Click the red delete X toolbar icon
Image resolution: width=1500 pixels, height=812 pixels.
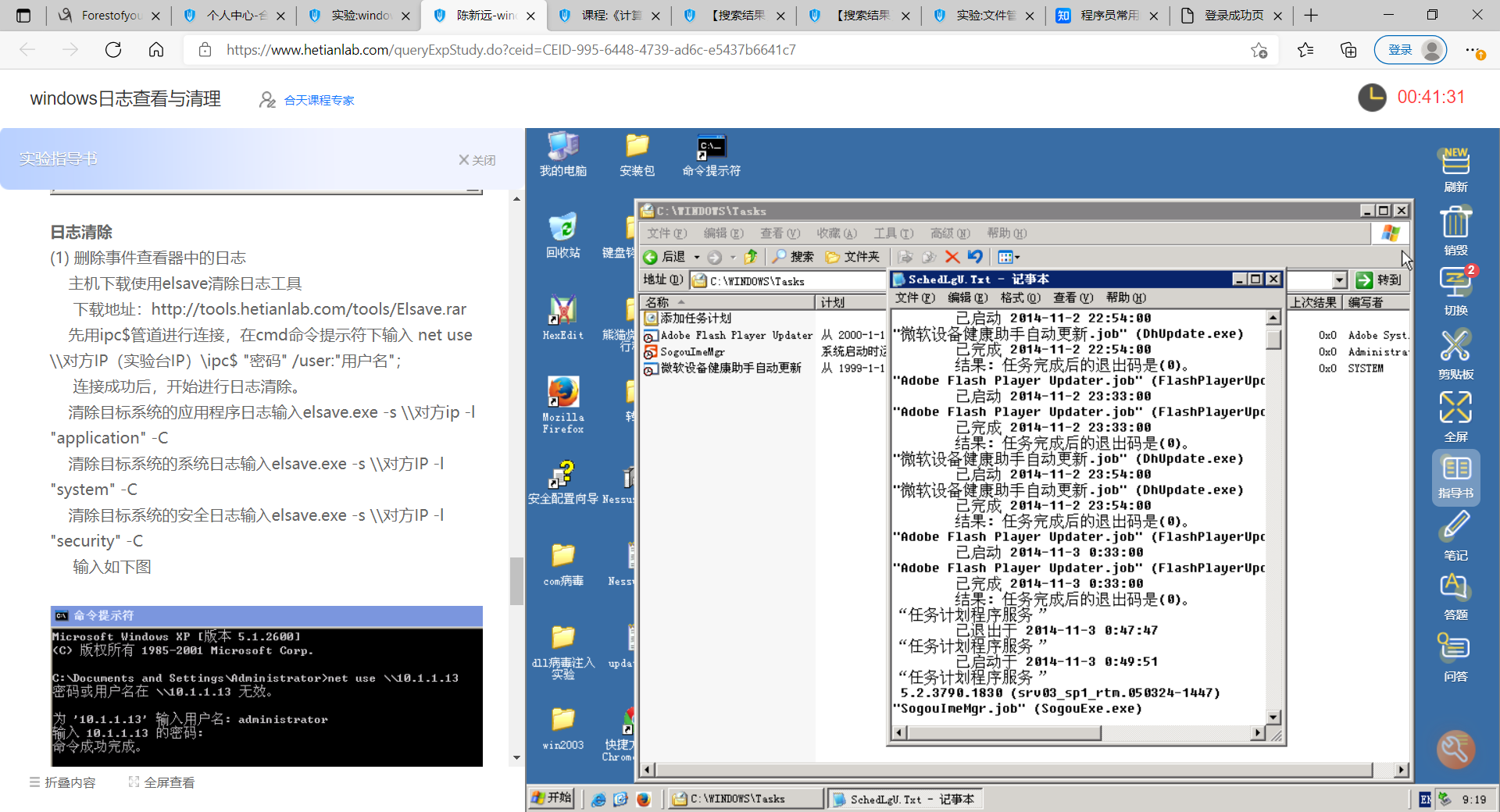952,257
